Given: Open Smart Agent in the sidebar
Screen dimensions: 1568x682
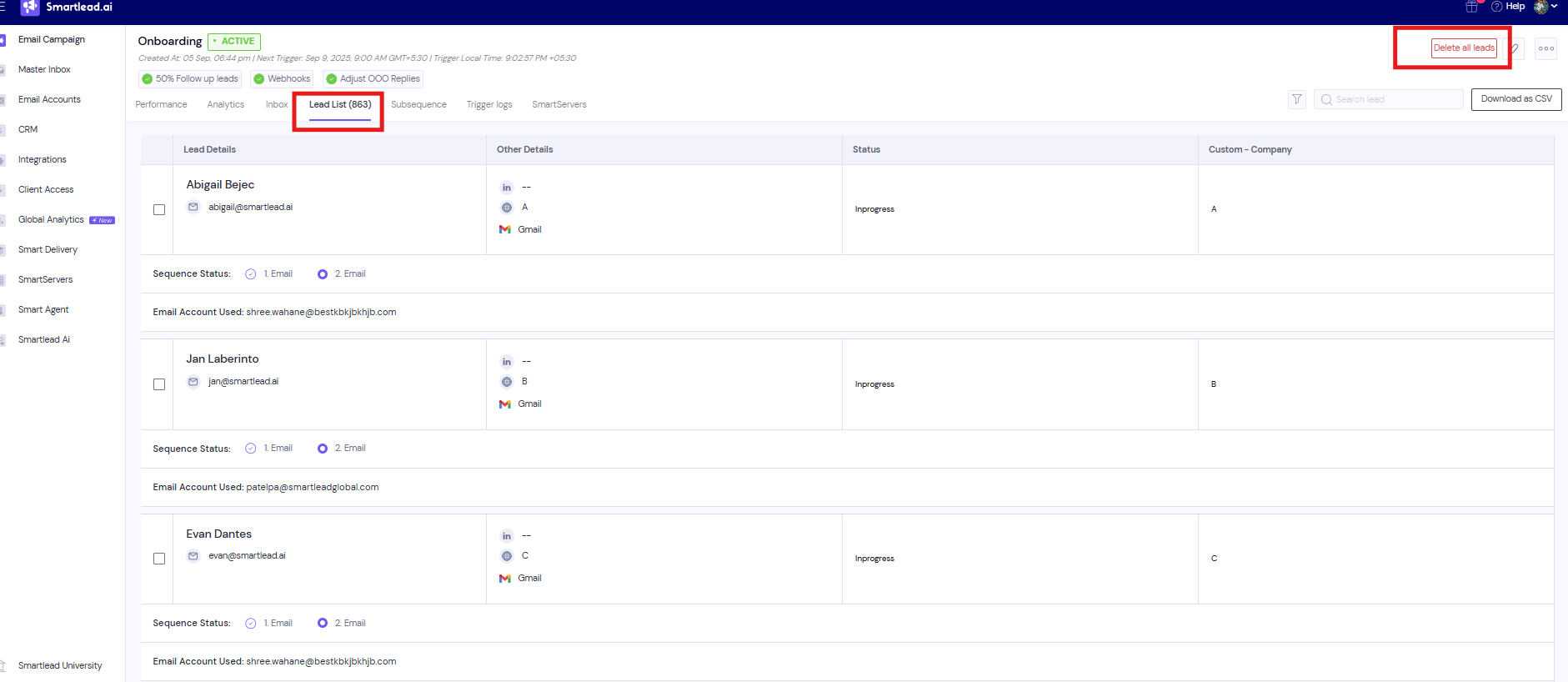Looking at the screenshot, I should pos(43,309).
